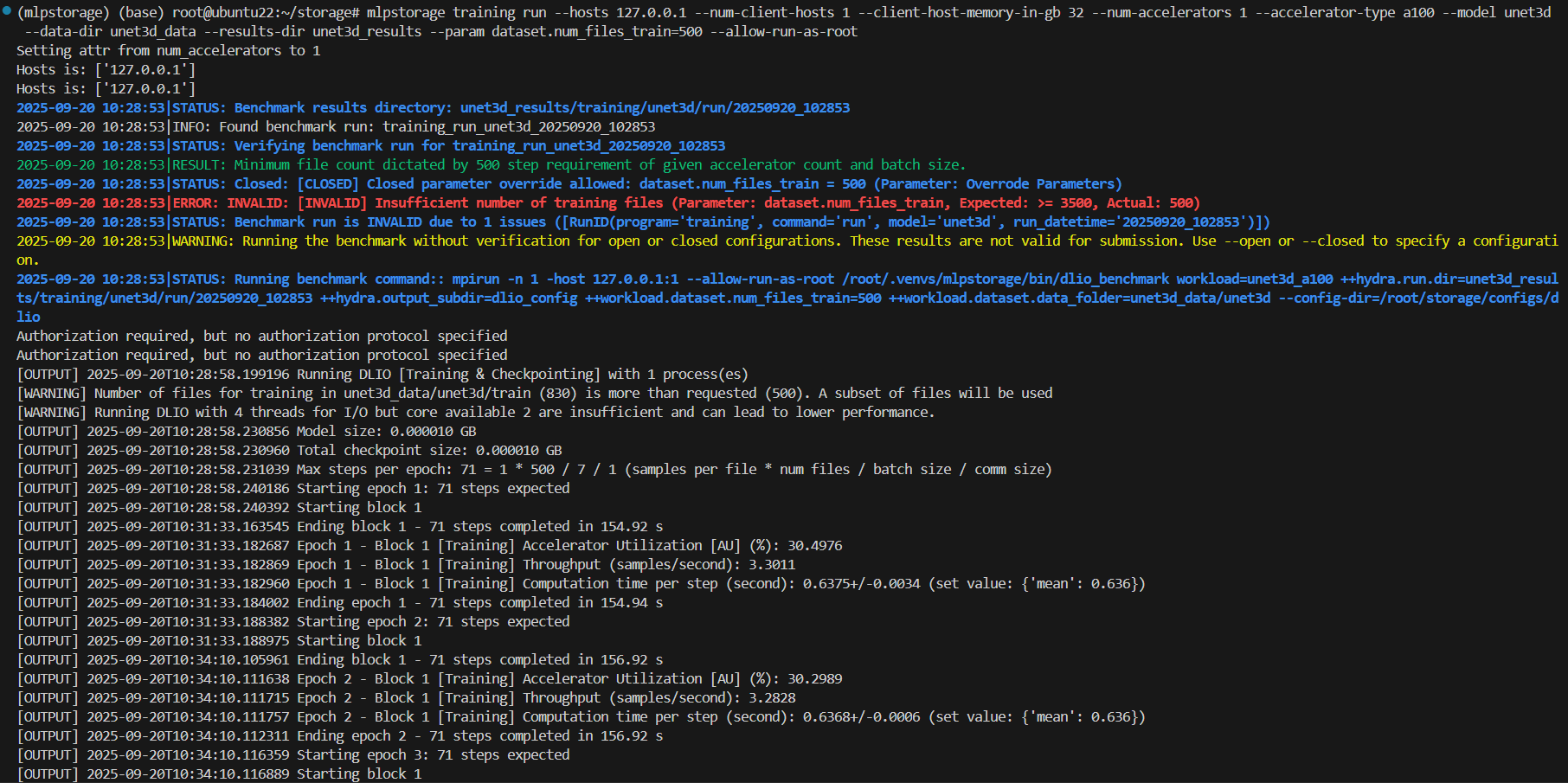Click the green RESULT minimum file count line

coord(490,165)
